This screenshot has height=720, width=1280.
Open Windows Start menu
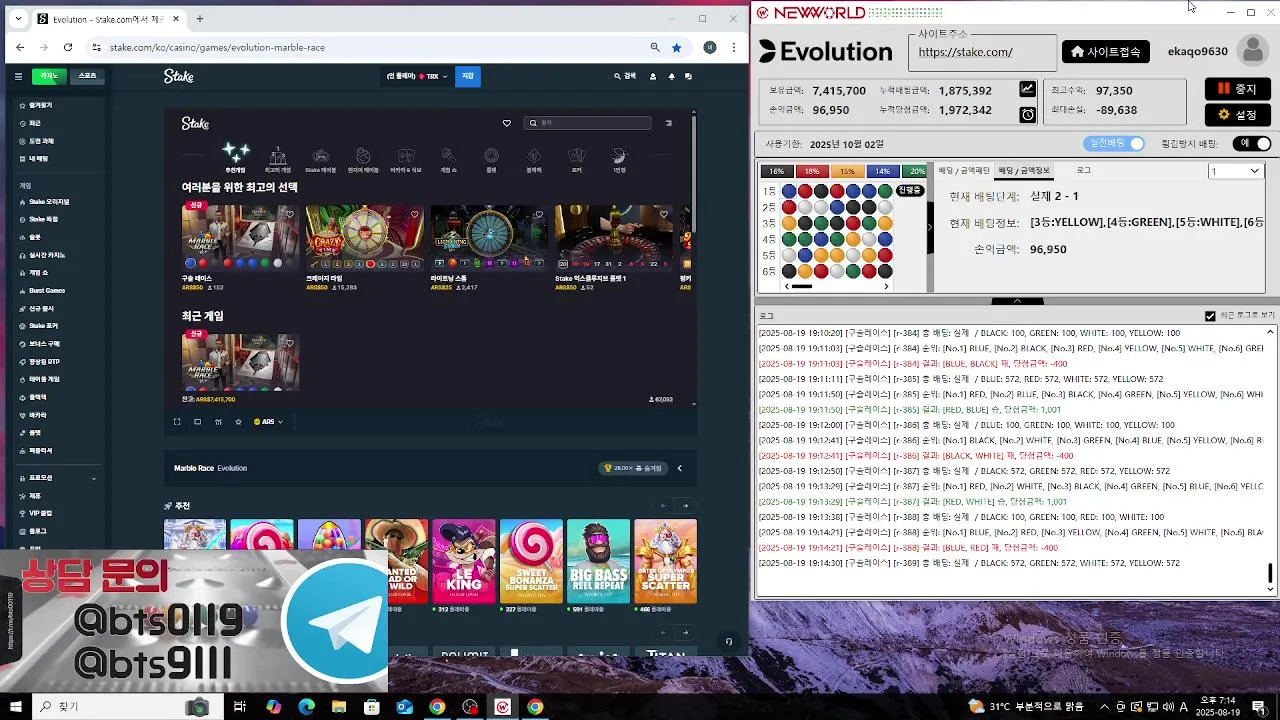16,707
